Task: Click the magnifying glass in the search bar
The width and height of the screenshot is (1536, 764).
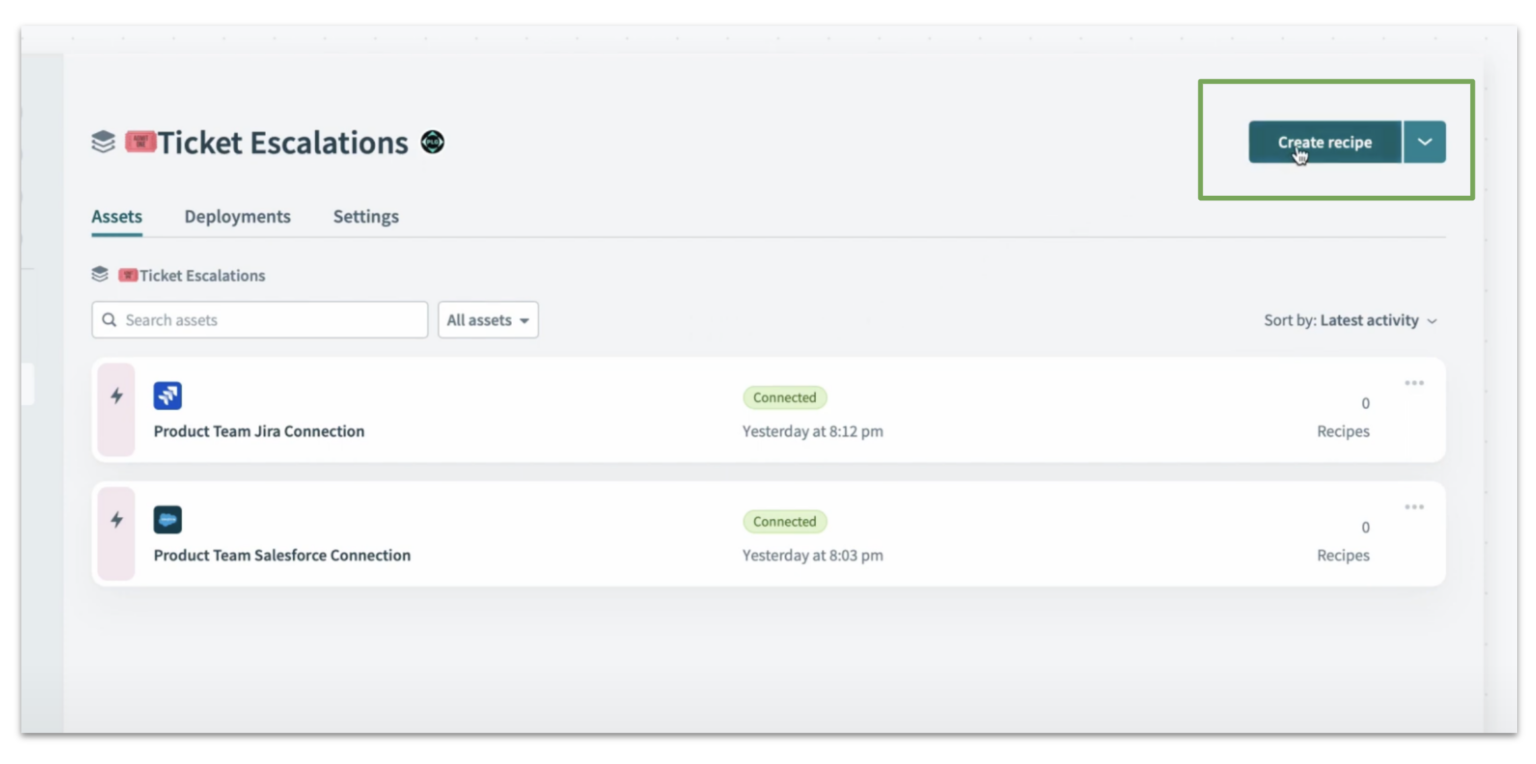Action: pyautogui.click(x=110, y=319)
